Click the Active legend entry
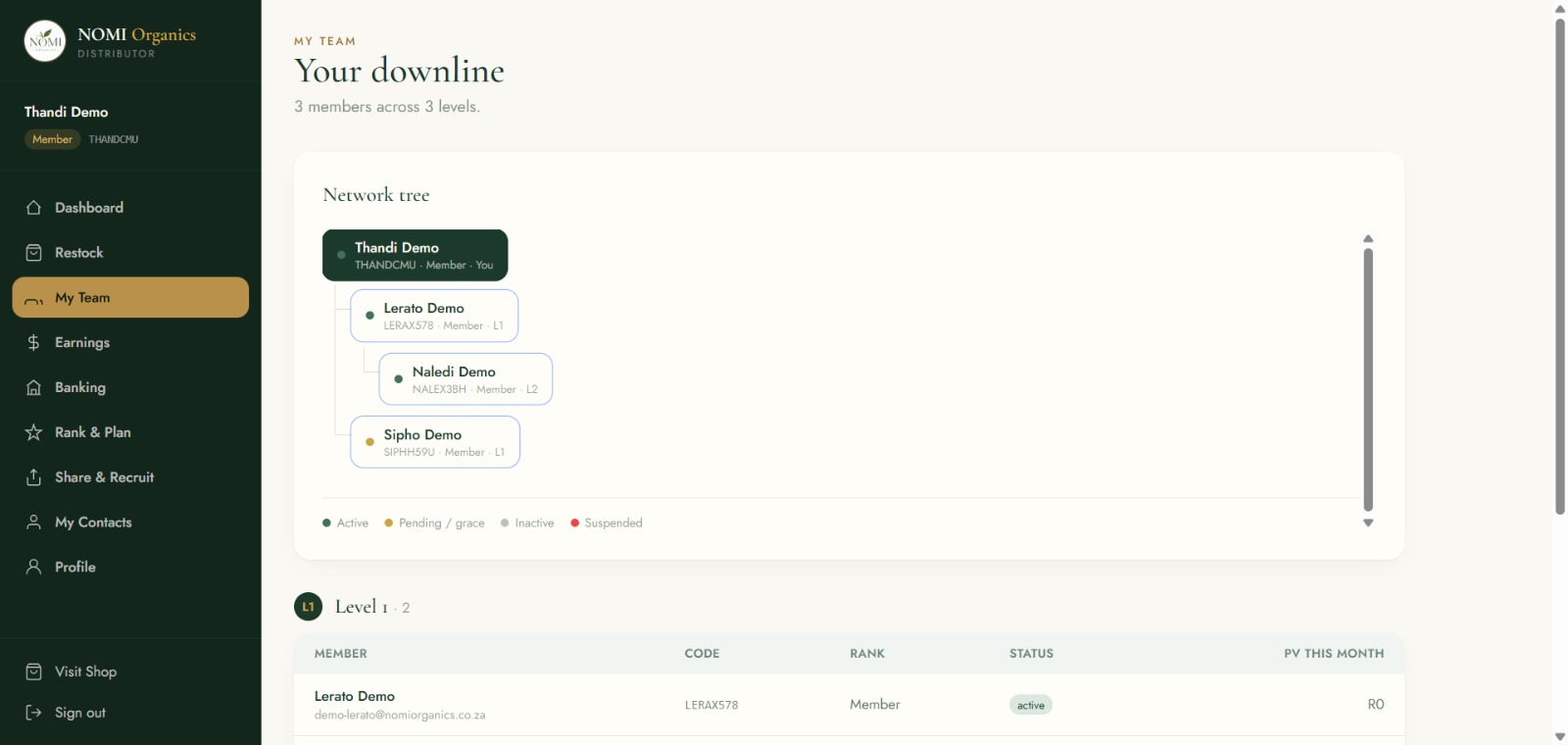 [346, 523]
